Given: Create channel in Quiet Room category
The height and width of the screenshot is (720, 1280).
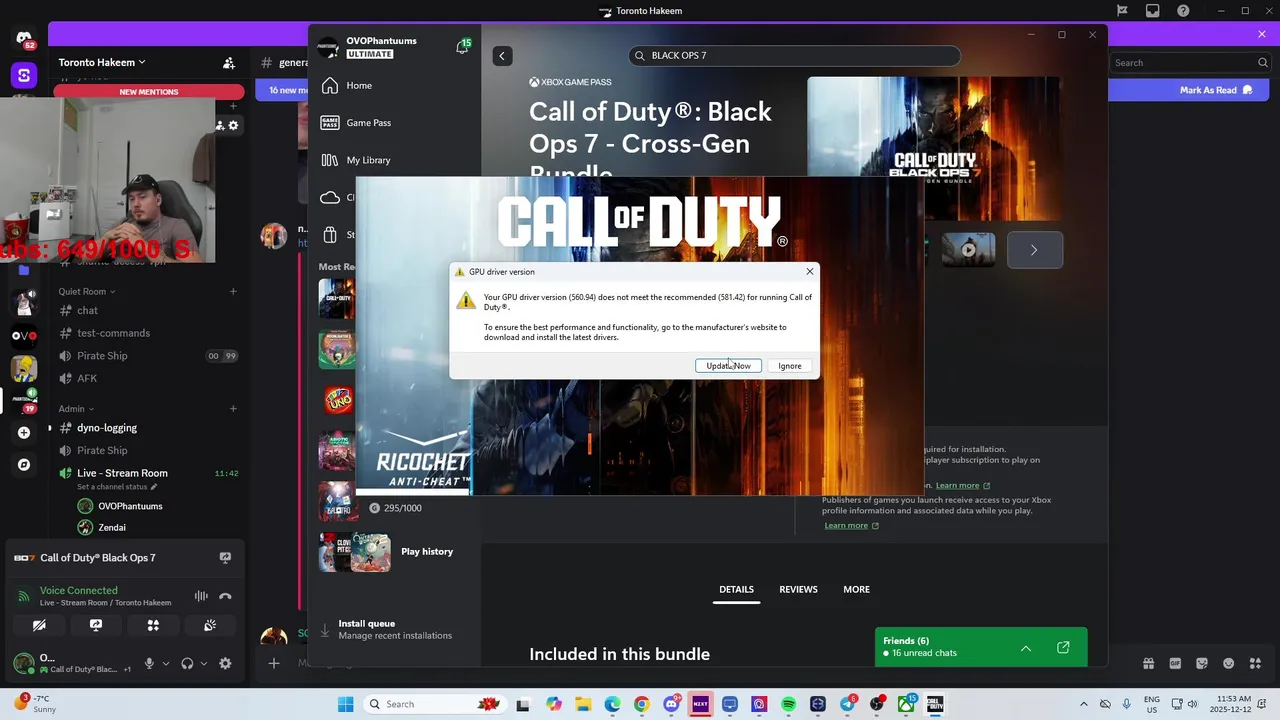Looking at the screenshot, I should point(233,292).
